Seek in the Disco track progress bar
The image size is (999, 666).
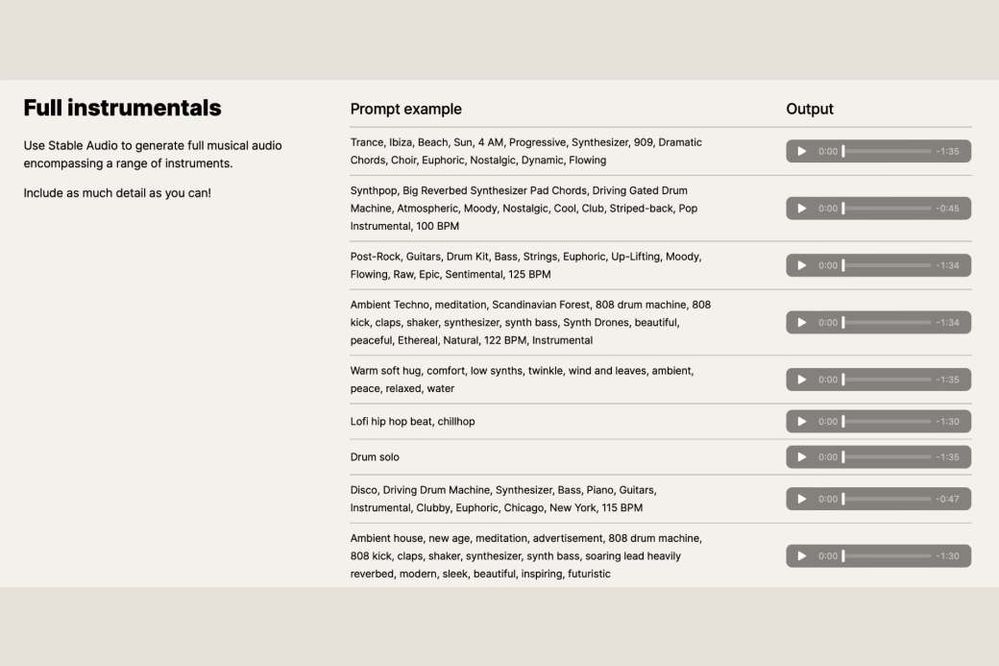[886, 499]
